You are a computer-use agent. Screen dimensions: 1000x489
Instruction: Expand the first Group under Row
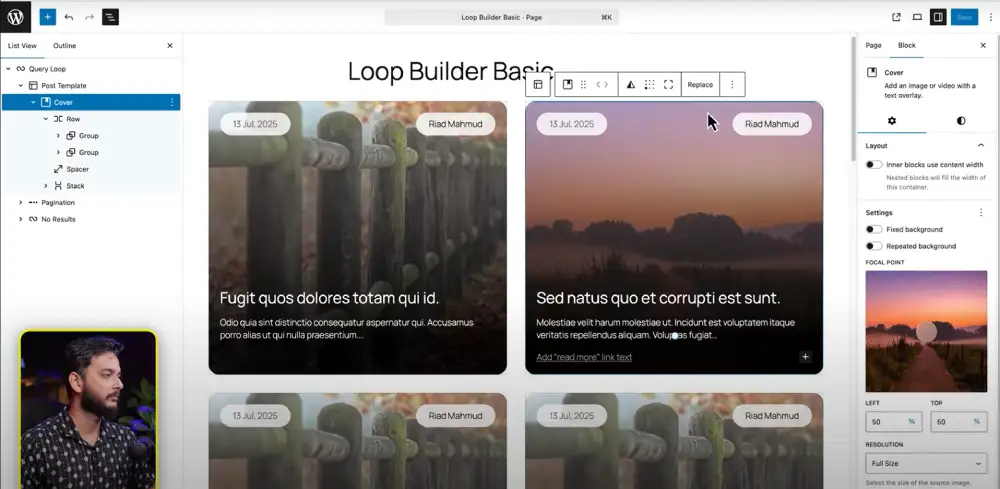58,135
